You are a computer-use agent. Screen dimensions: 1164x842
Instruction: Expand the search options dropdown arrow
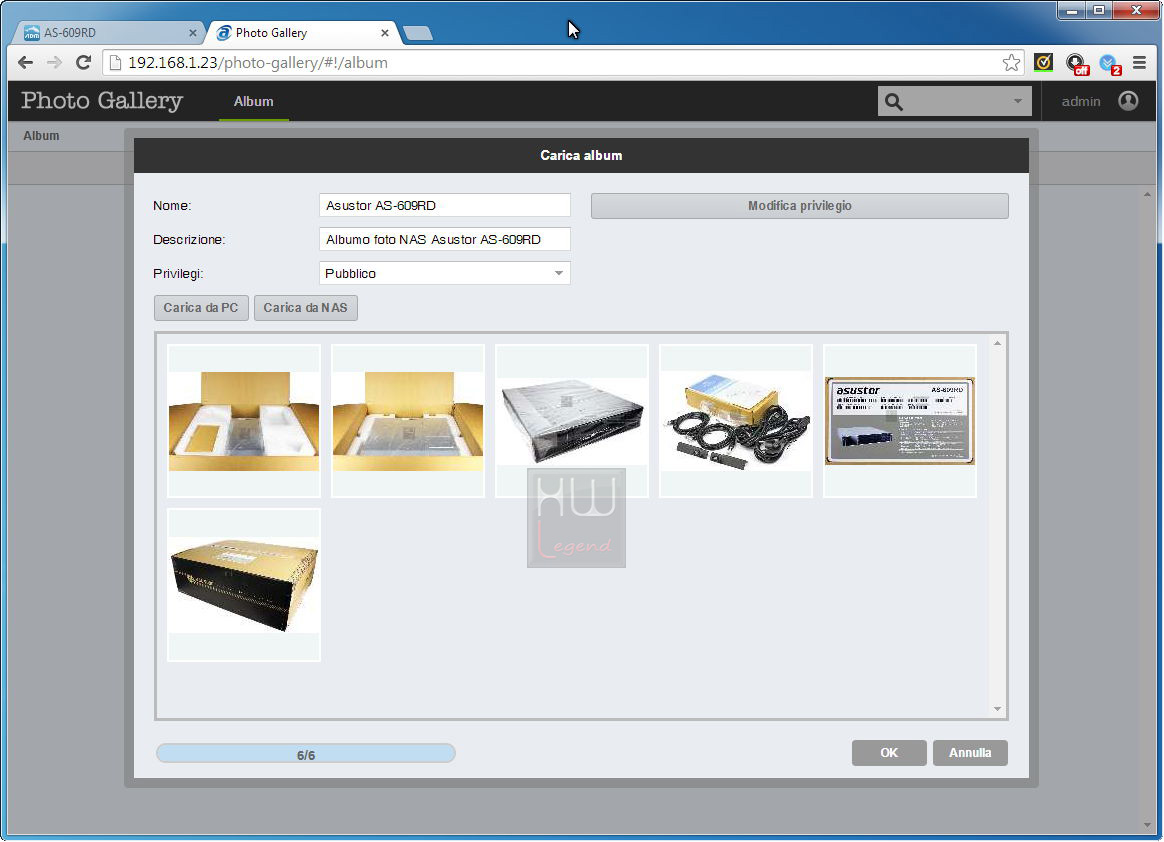pos(1018,101)
